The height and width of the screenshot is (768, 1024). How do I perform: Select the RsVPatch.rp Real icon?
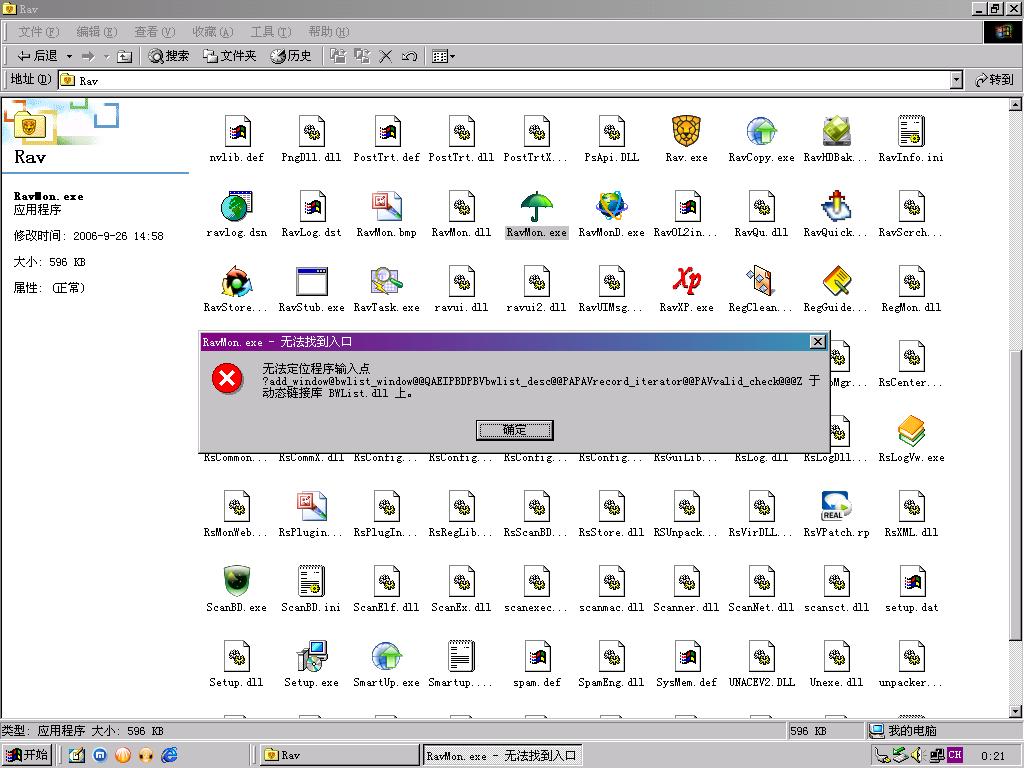(836, 506)
